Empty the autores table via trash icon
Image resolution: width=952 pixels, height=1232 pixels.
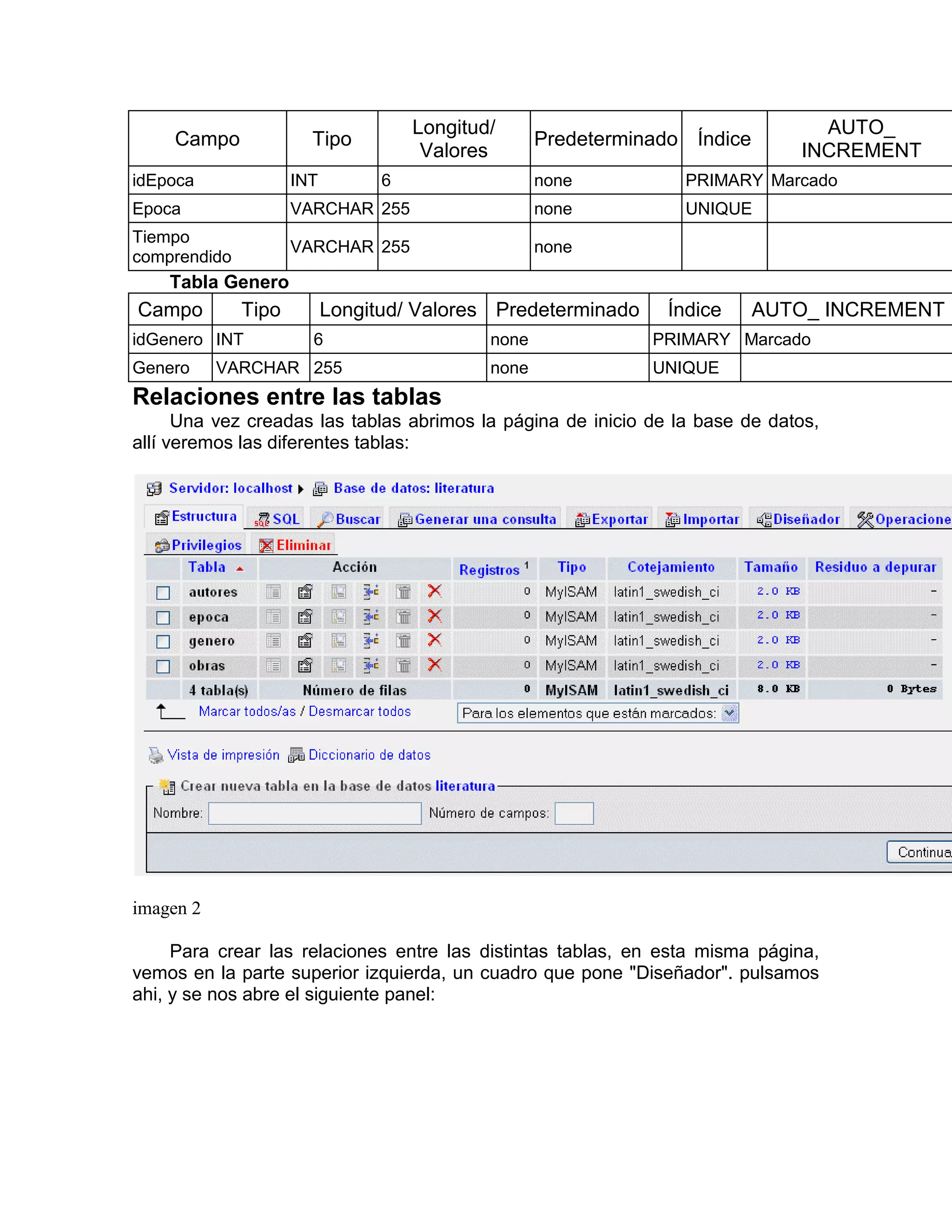tap(403, 592)
